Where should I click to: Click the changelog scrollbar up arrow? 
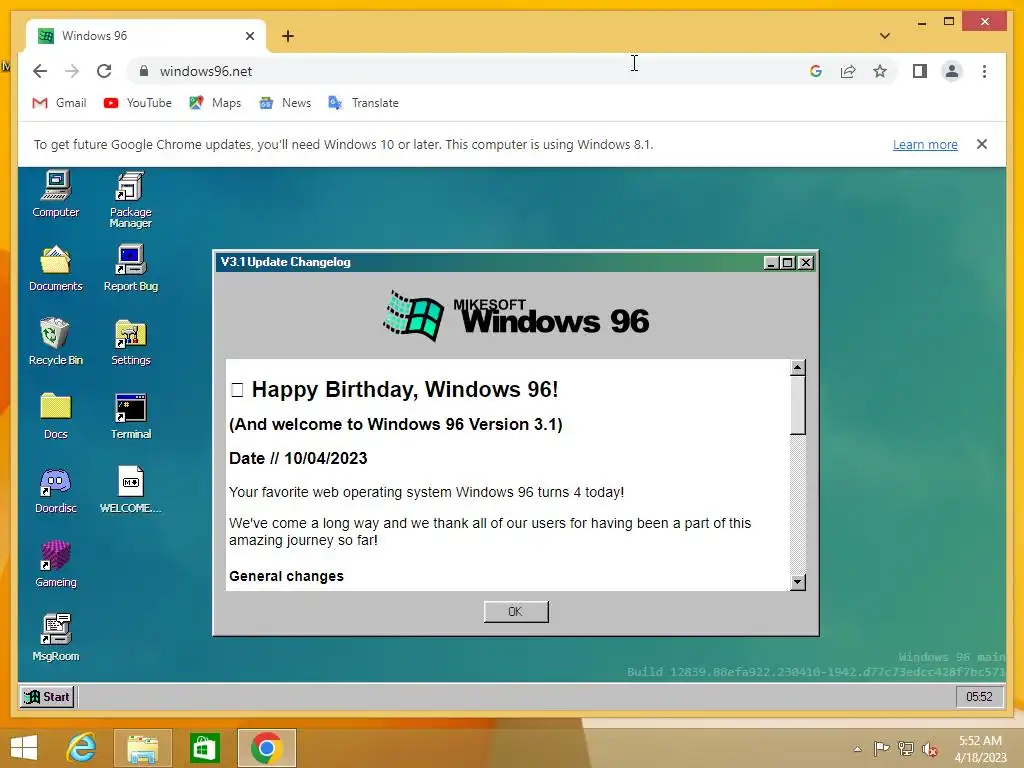[797, 368]
